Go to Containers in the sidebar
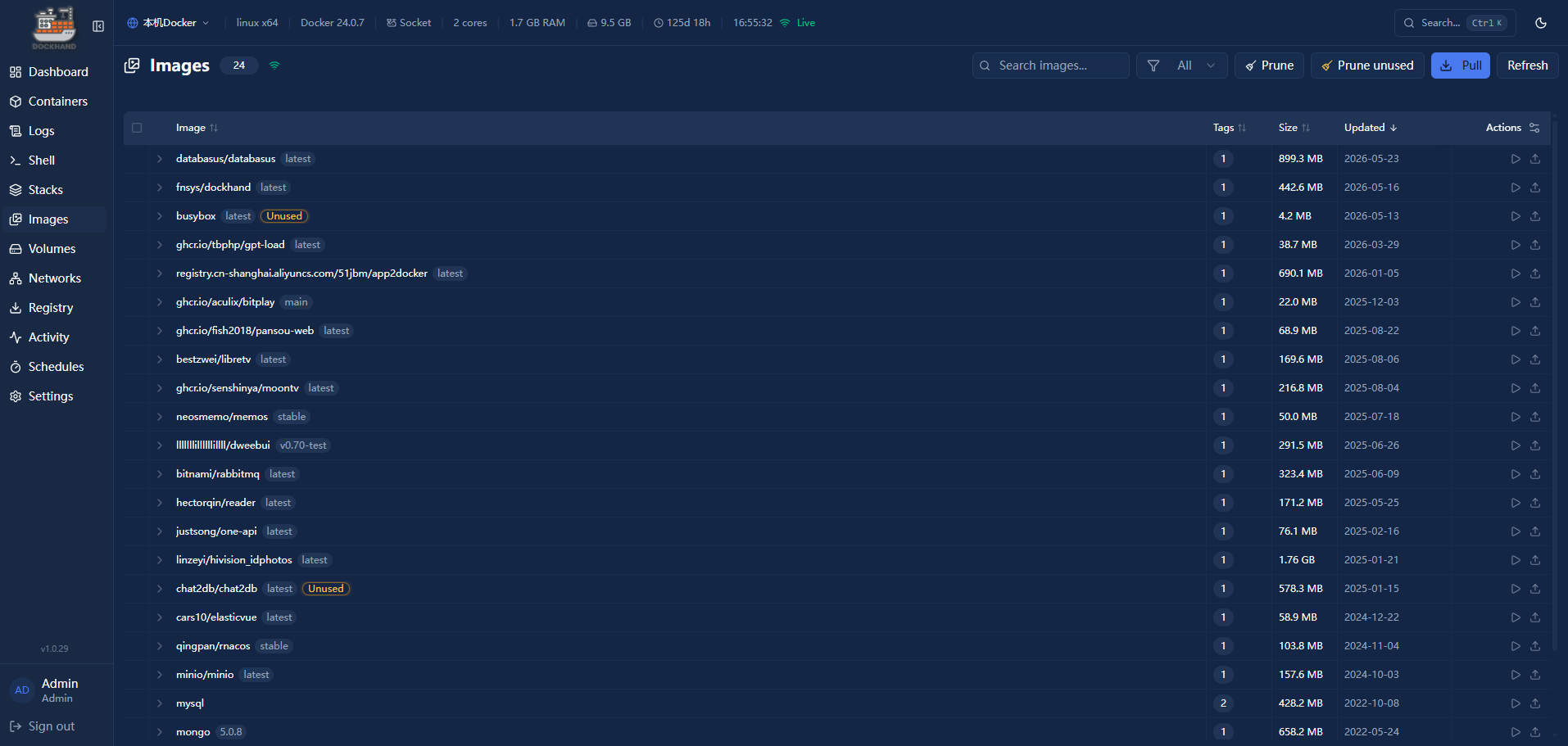The image size is (1568, 746). click(x=54, y=102)
